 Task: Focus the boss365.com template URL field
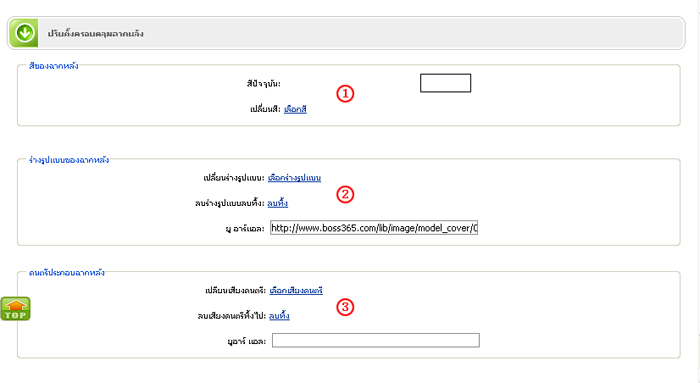click(x=374, y=228)
